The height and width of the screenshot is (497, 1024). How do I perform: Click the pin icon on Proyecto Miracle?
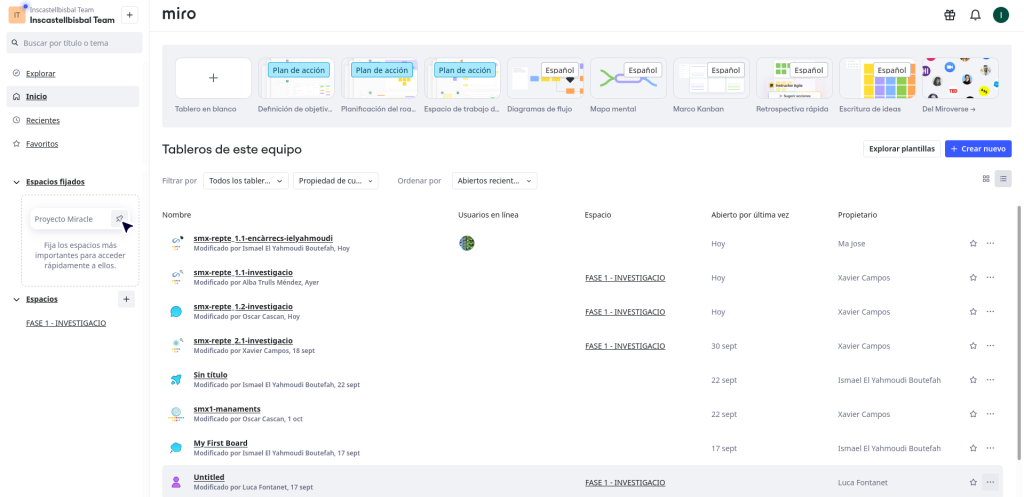(119, 219)
